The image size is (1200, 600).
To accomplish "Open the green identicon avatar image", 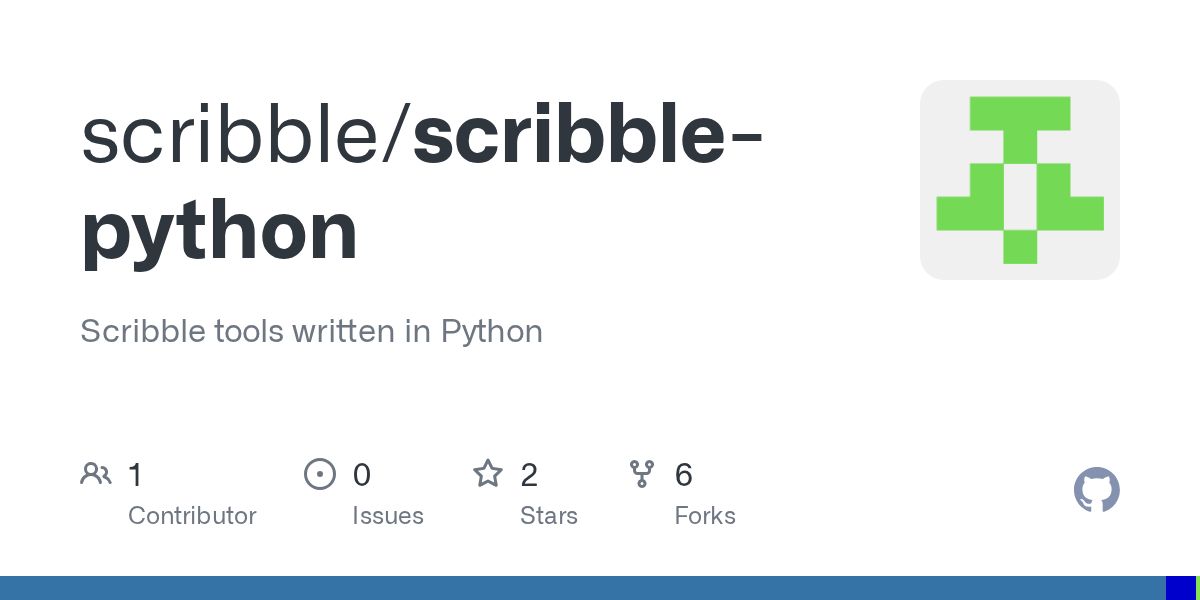I will pos(1019,180).
